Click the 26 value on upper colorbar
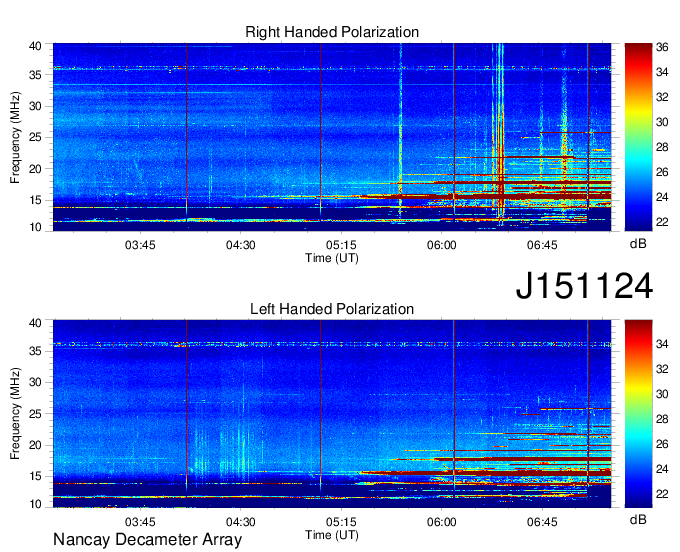The image size is (680, 552). click(662, 172)
